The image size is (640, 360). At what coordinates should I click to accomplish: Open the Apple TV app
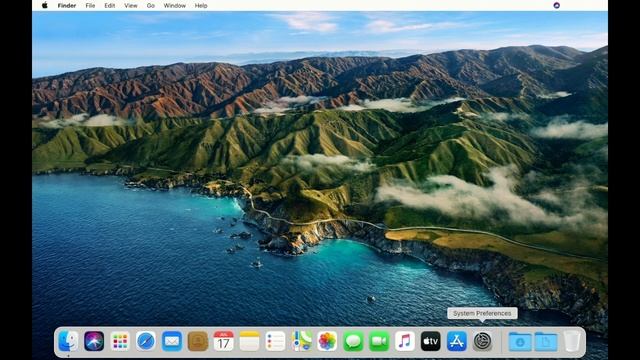431,341
